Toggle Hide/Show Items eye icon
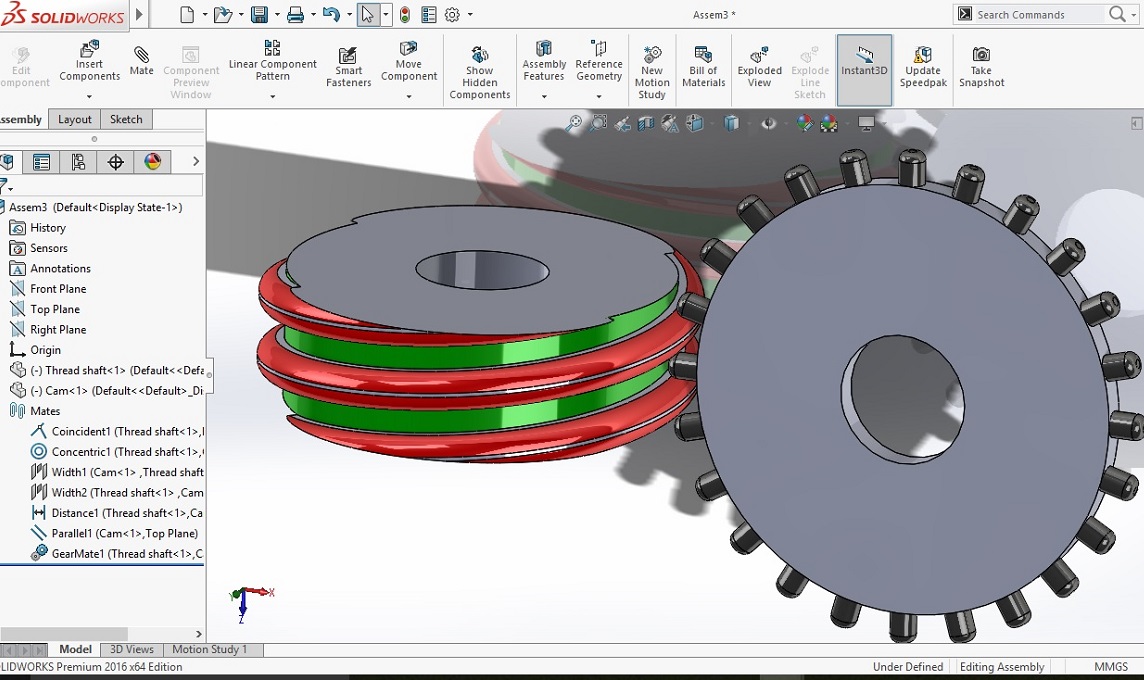Screen dimensions: 1144x680 768,124
